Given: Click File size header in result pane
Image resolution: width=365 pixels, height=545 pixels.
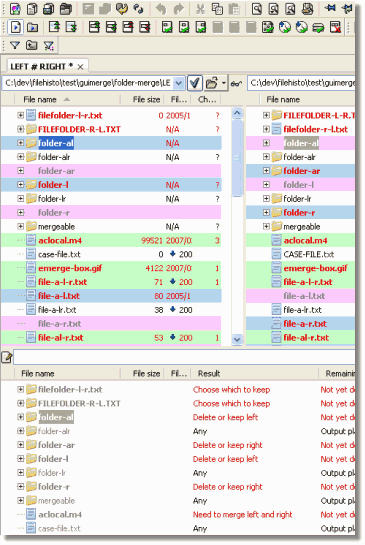Looking at the screenshot, I should (x=146, y=374).
